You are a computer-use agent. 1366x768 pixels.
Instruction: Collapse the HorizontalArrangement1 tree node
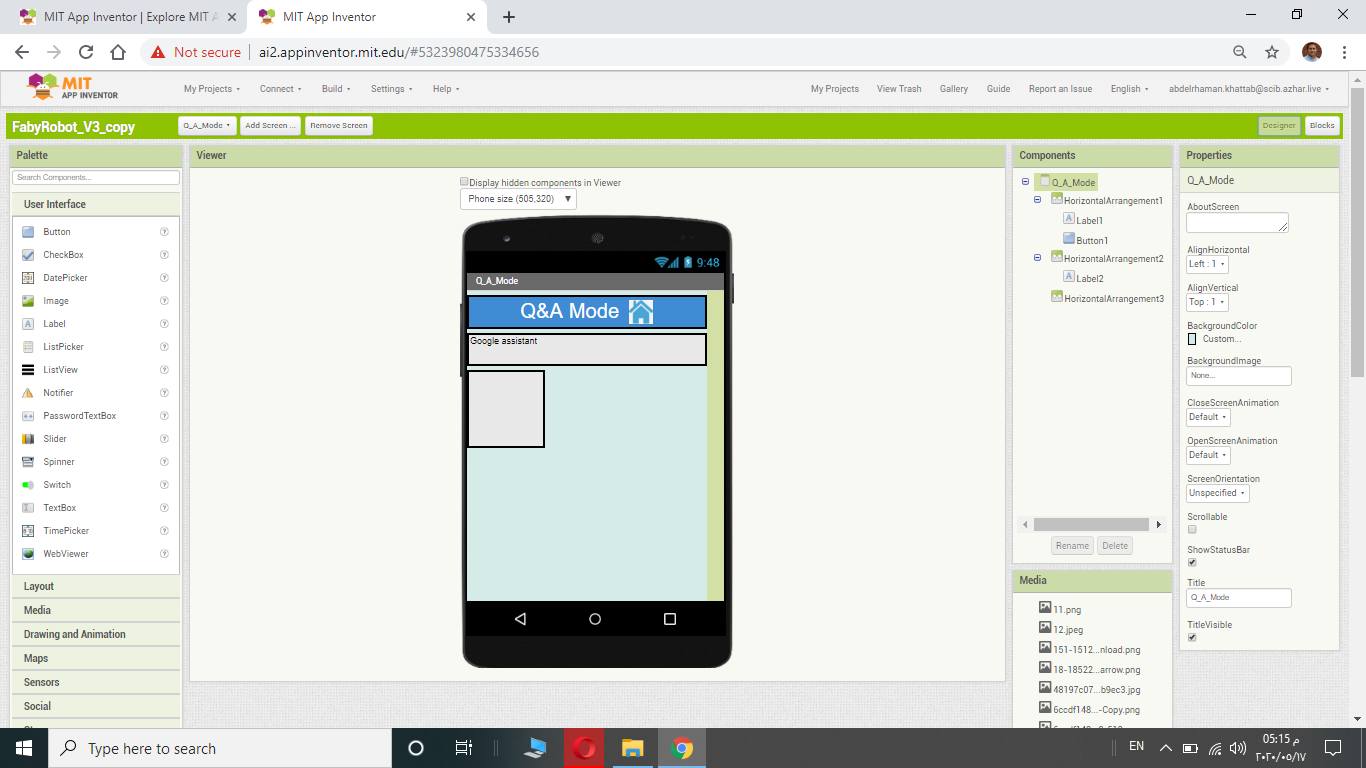1038,200
